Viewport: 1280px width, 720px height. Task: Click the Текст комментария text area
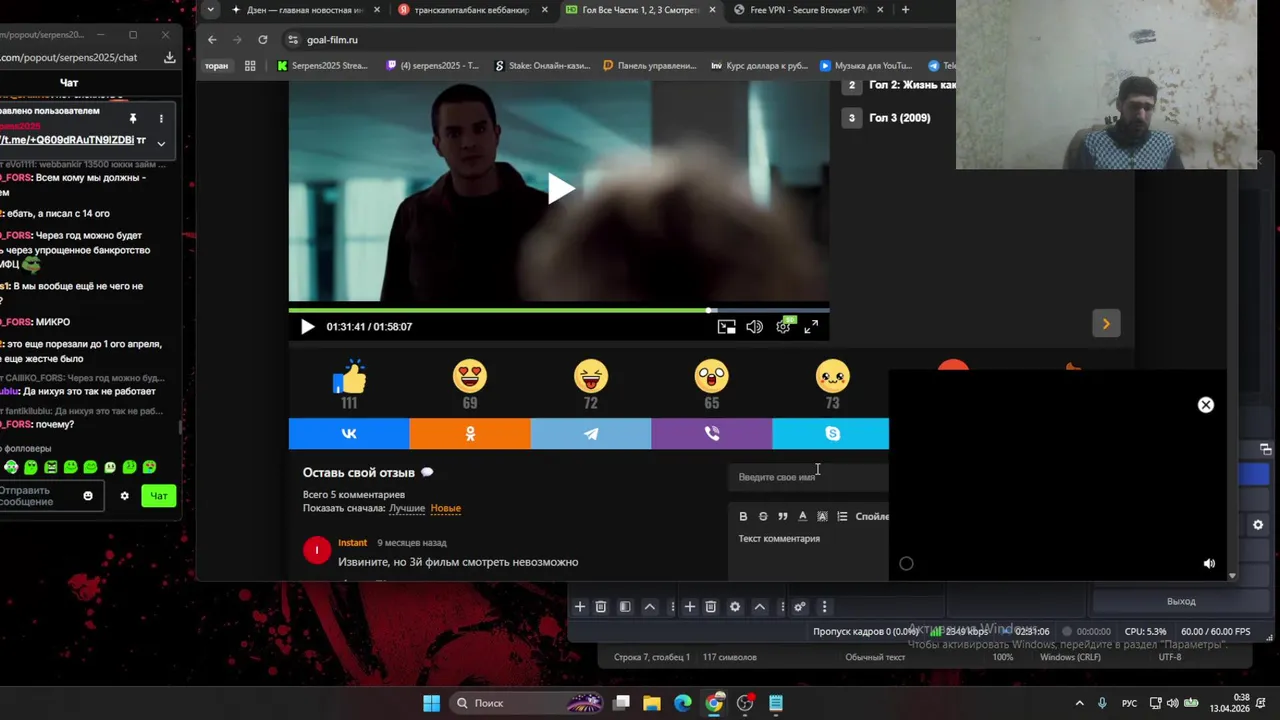click(809, 554)
